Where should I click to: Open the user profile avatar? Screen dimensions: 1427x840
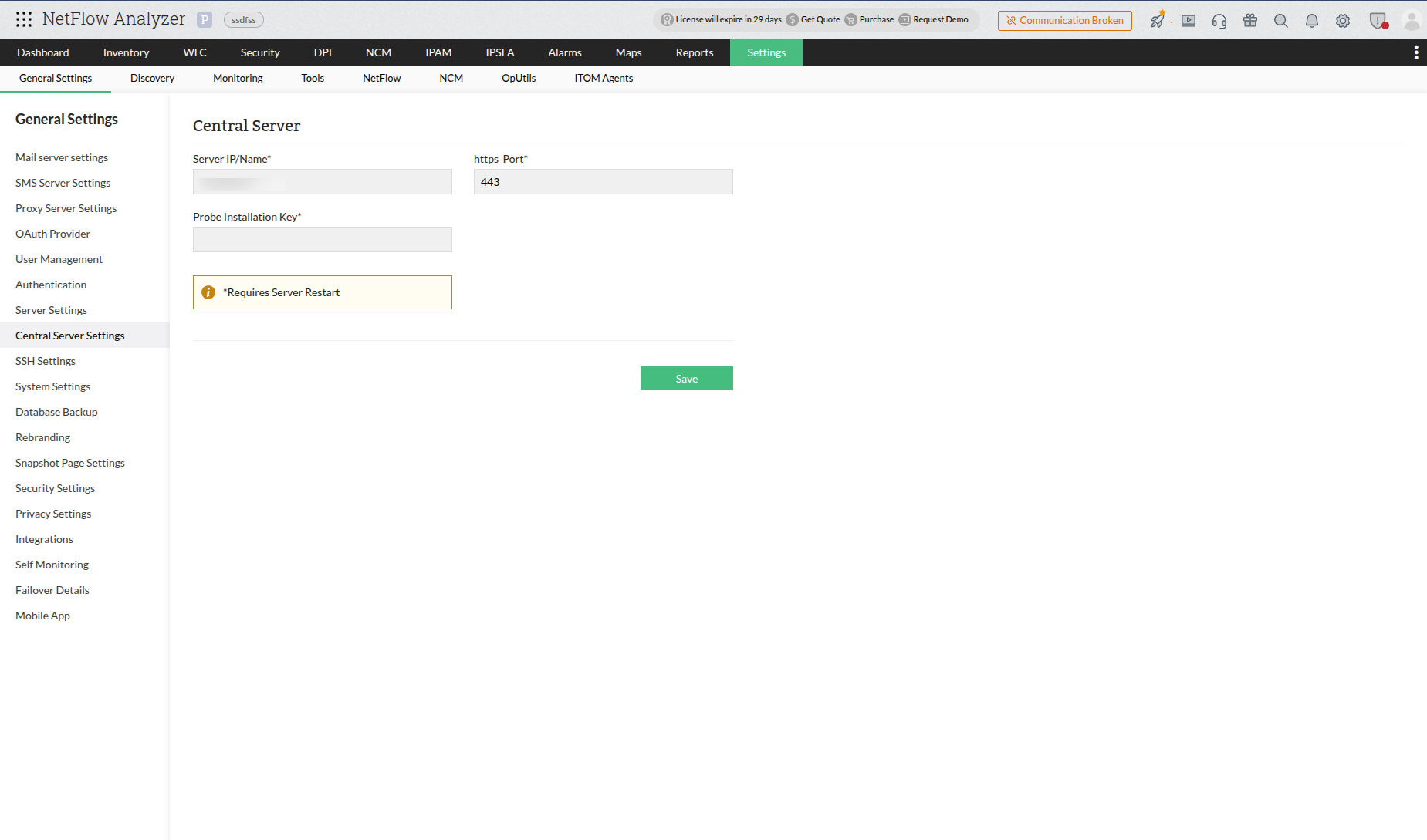[1412, 20]
